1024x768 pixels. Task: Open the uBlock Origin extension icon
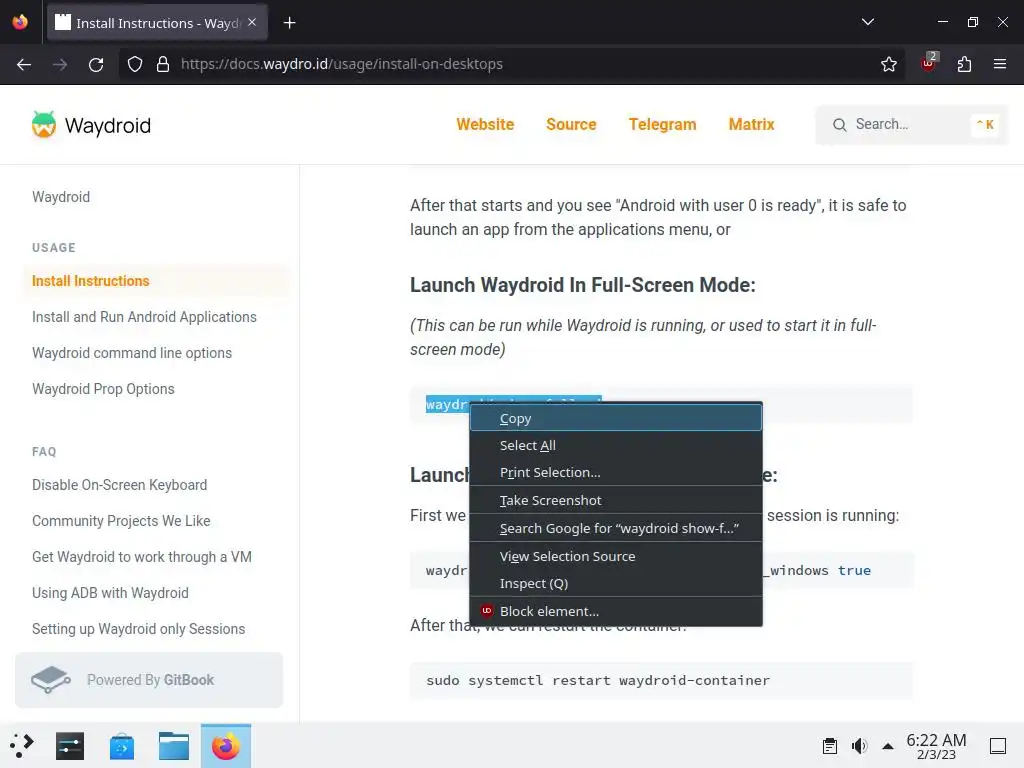tap(928, 63)
